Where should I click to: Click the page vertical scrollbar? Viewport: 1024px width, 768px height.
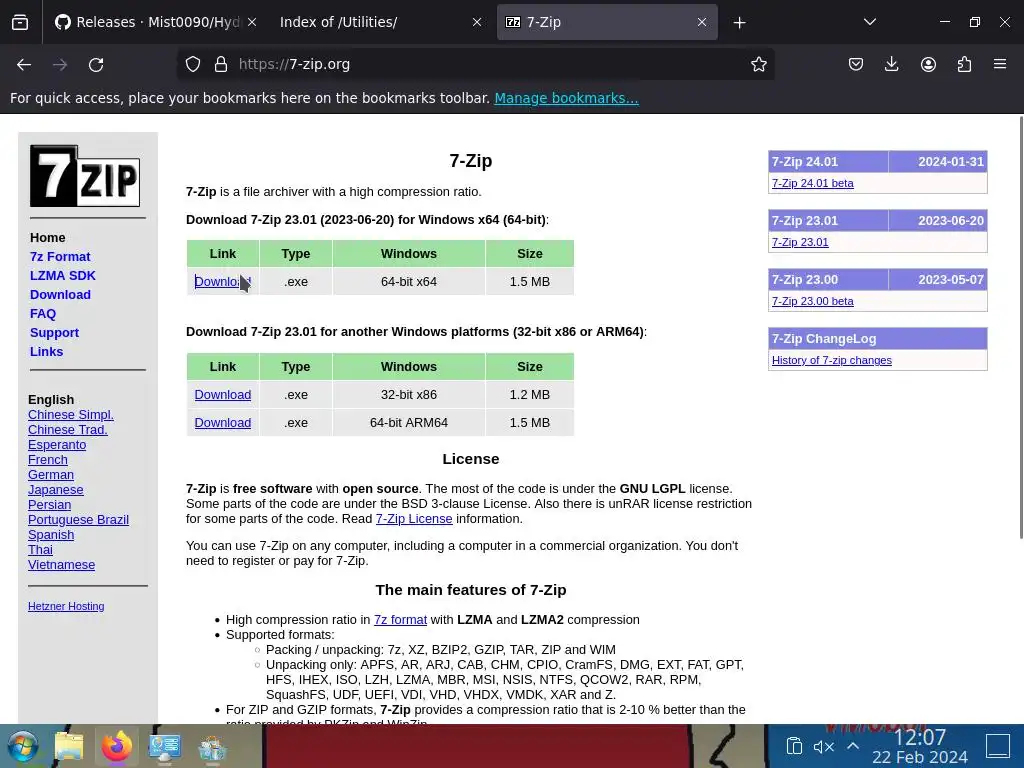pyautogui.click(x=1021, y=327)
